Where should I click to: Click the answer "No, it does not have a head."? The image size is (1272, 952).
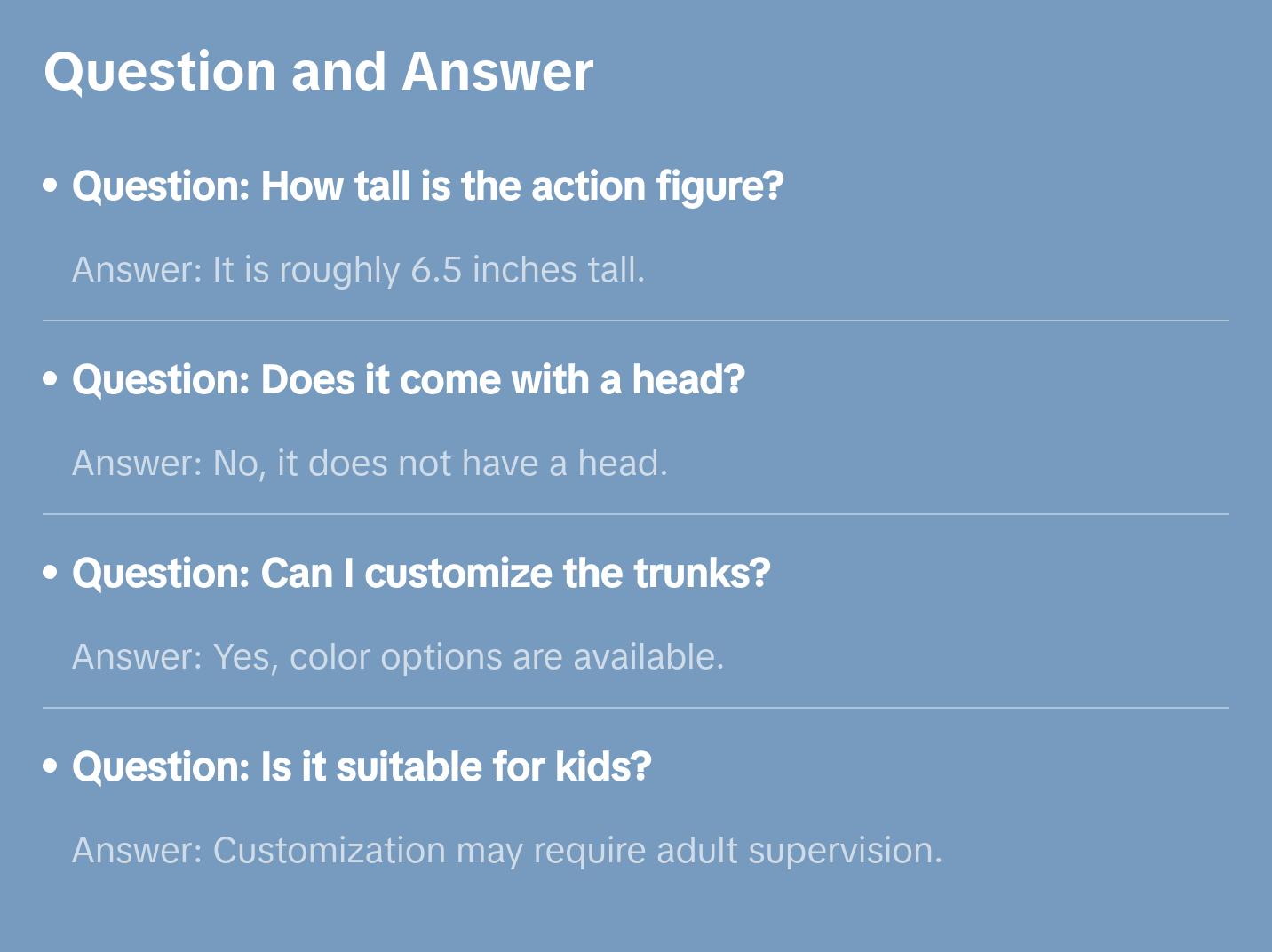(x=370, y=464)
